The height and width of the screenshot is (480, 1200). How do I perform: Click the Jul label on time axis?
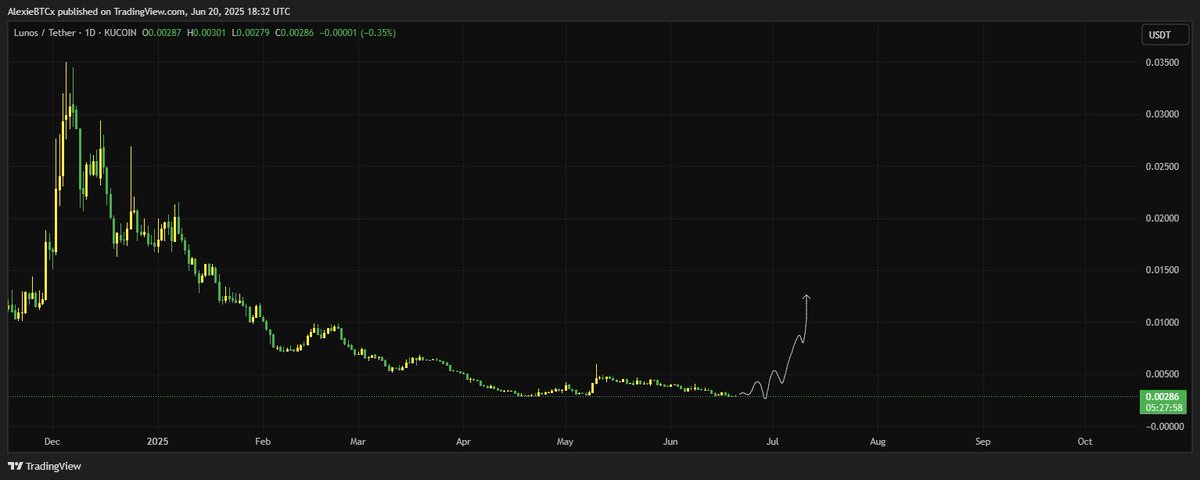point(772,440)
